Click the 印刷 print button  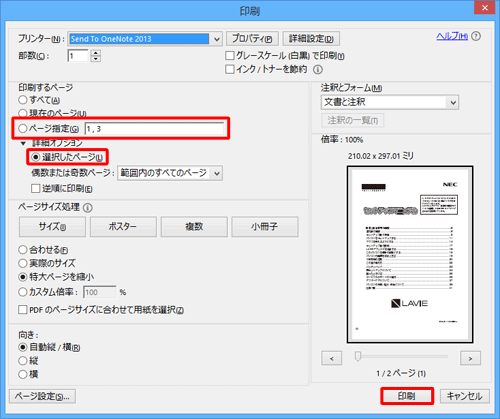pyautogui.click(x=407, y=396)
